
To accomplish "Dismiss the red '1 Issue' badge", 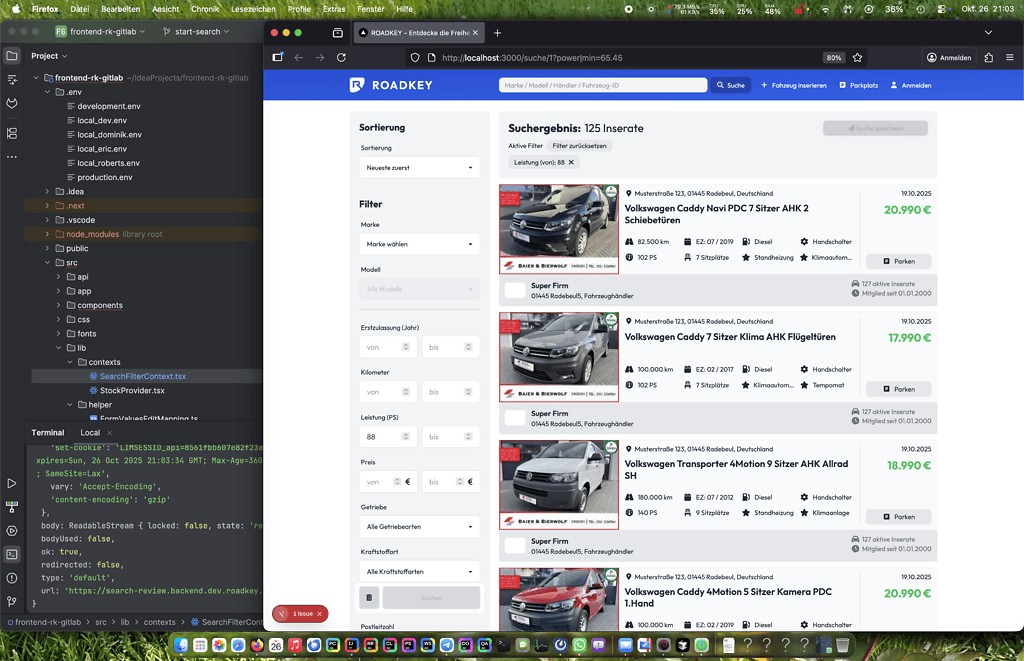I will [x=320, y=614].
